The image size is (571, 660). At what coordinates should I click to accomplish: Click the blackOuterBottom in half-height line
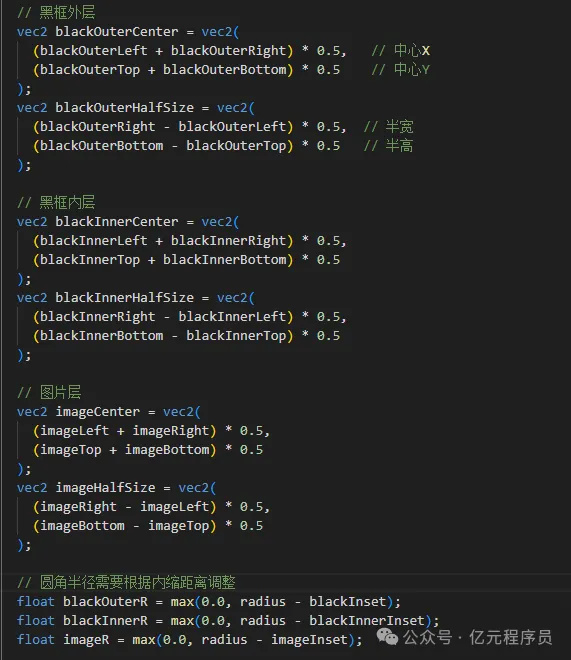tap(101, 146)
